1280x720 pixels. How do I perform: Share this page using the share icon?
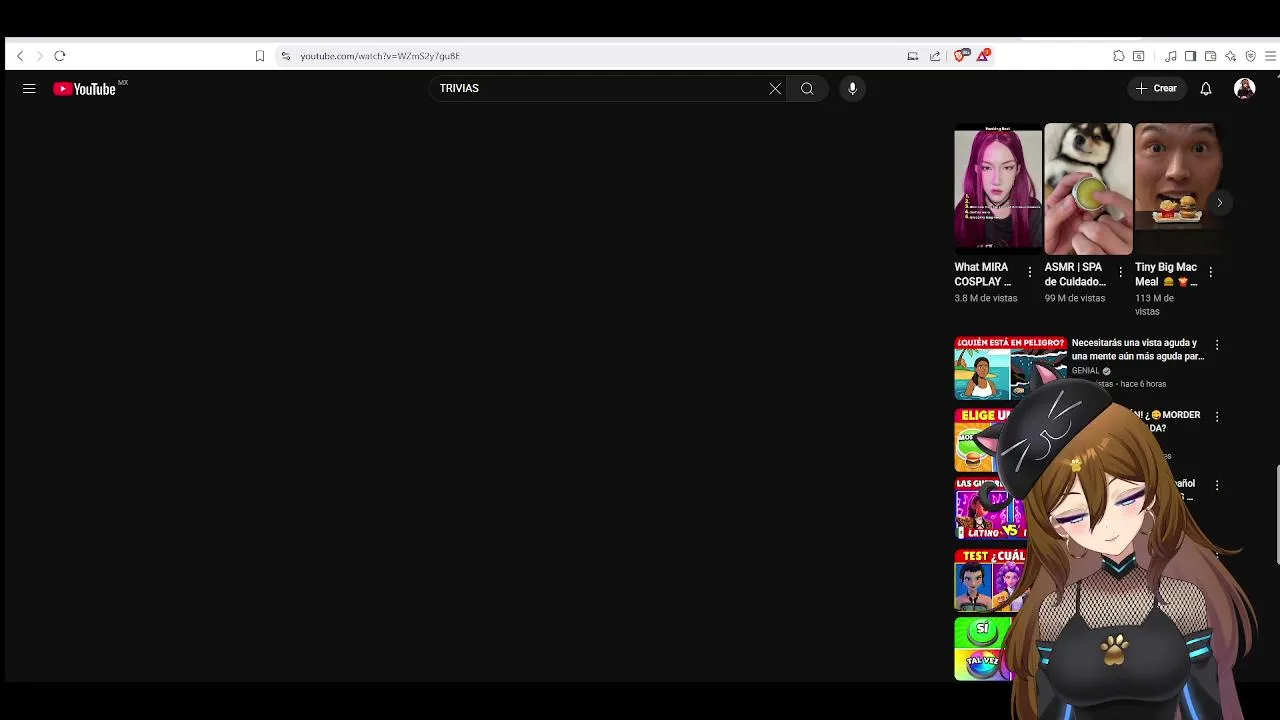[x=935, y=56]
